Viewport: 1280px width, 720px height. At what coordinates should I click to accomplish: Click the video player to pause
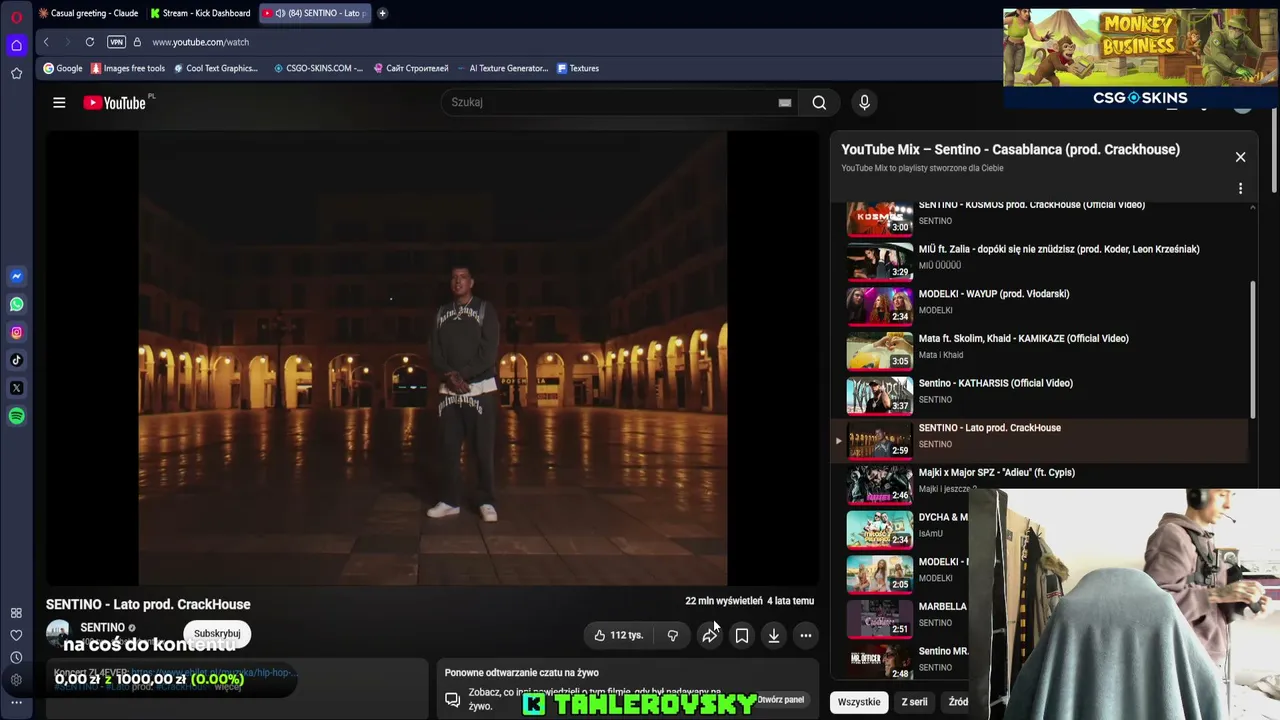432,358
